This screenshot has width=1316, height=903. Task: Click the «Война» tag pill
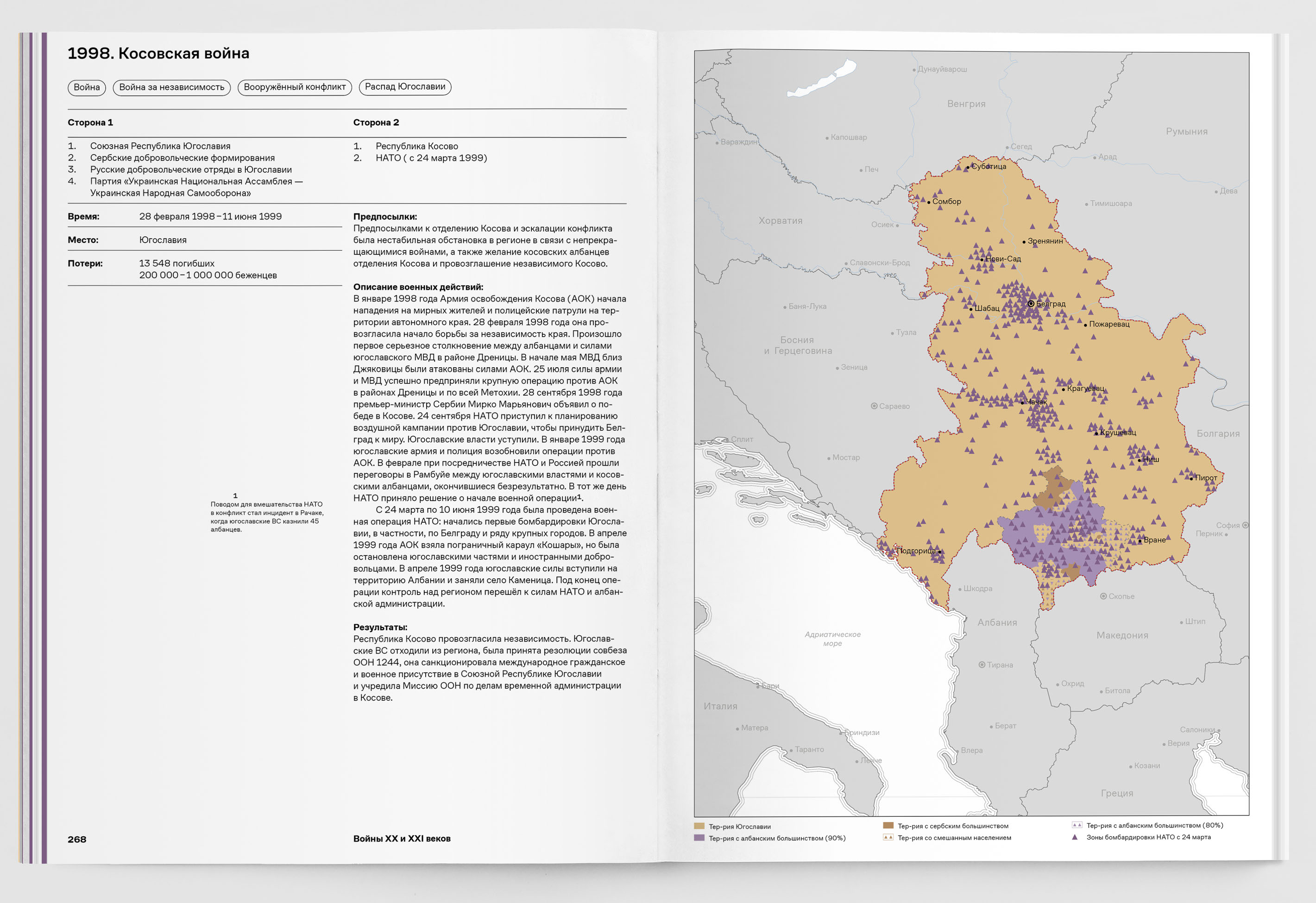pyautogui.click(x=87, y=87)
